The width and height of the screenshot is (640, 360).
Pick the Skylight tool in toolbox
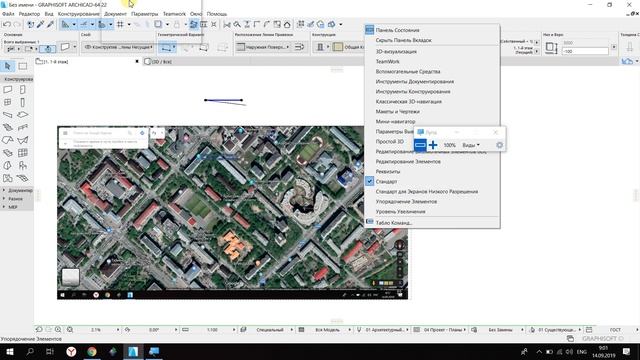pos(8,153)
